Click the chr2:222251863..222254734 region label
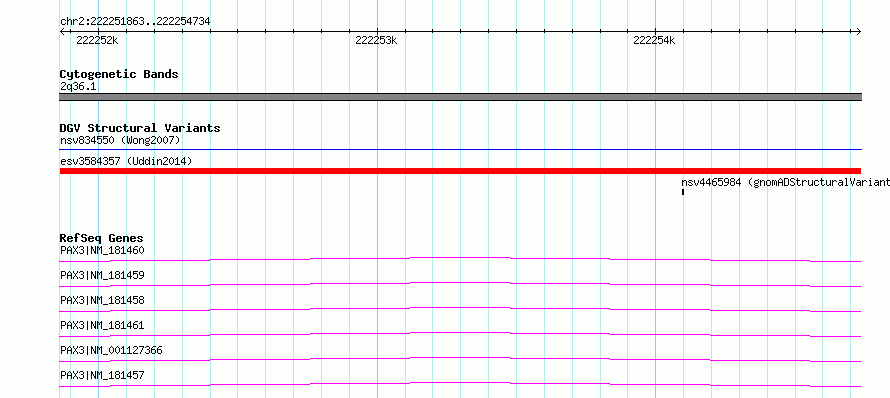 click(x=135, y=22)
